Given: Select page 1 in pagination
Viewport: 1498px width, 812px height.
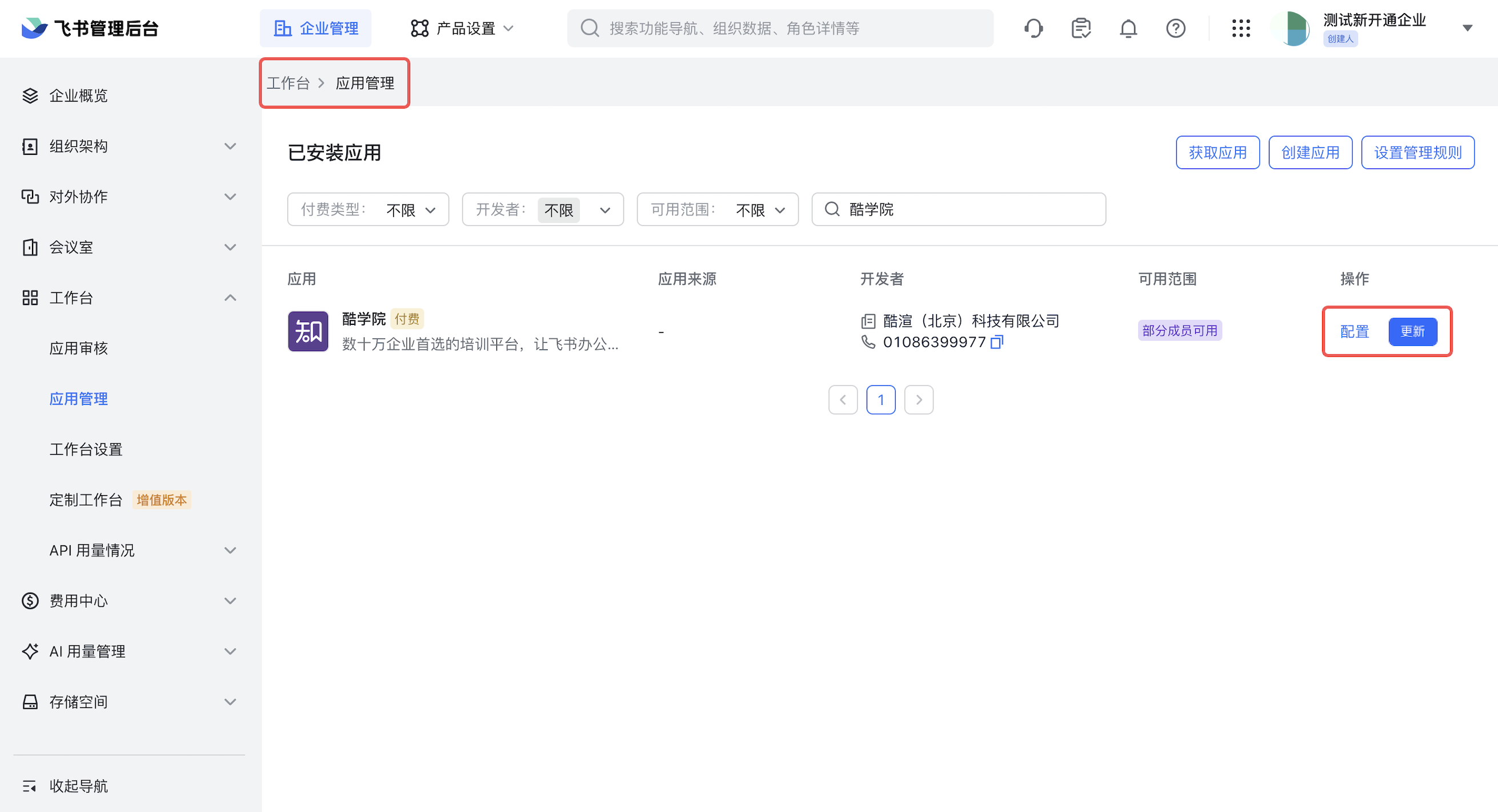Looking at the screenshot, I should [x=881, y=399].
